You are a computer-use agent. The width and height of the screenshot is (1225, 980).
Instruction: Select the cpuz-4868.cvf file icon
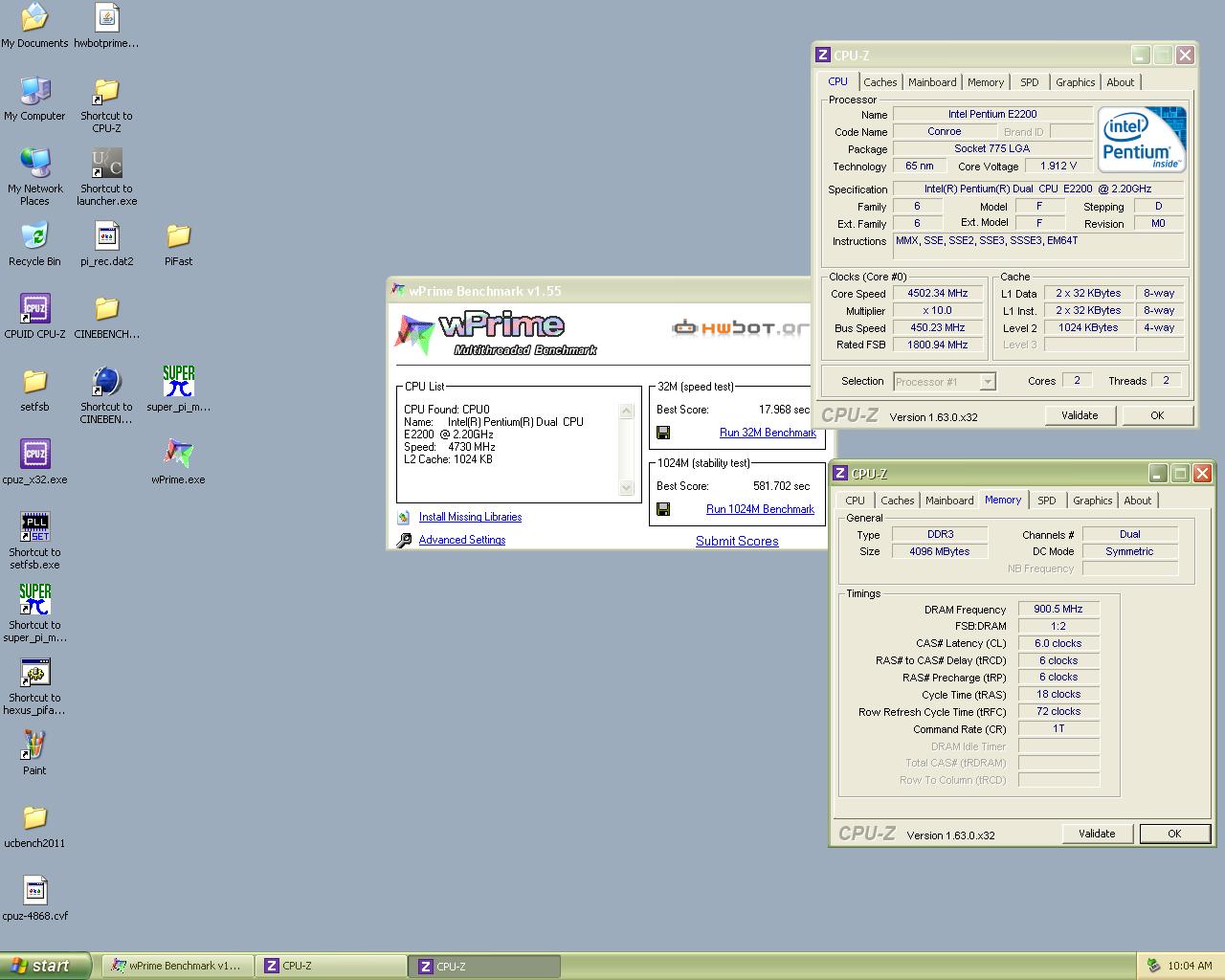[34, 899]
